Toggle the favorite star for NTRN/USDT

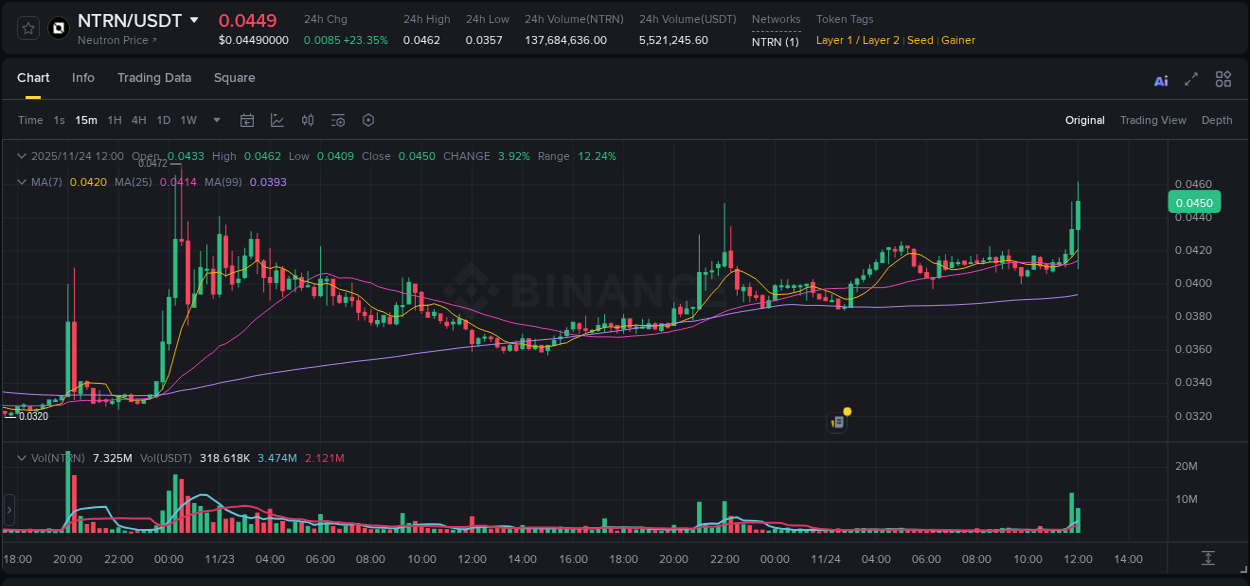tap(27, 28)
